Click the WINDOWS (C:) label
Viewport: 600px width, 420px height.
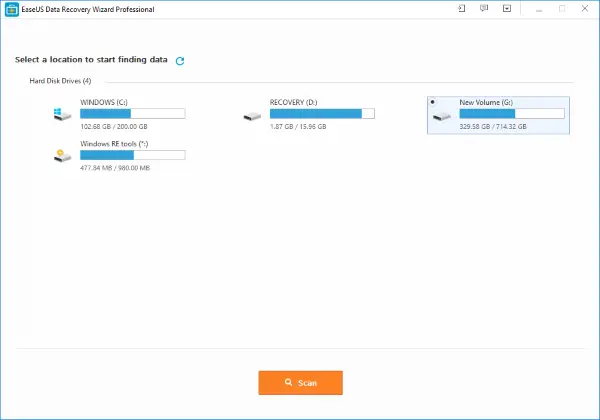[x=104, y=102]
